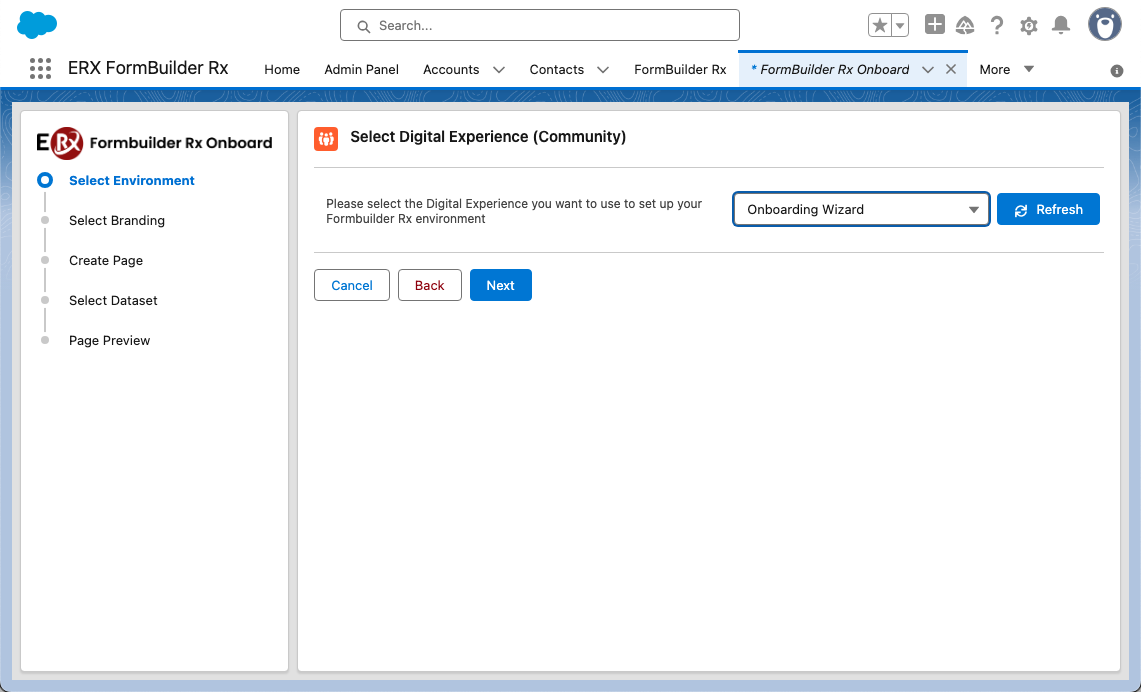Open Global Actions plus icon
Image resolution: width=1141 pixels, height=692 pixels.
pyautogui.click(x=934, y=25)
